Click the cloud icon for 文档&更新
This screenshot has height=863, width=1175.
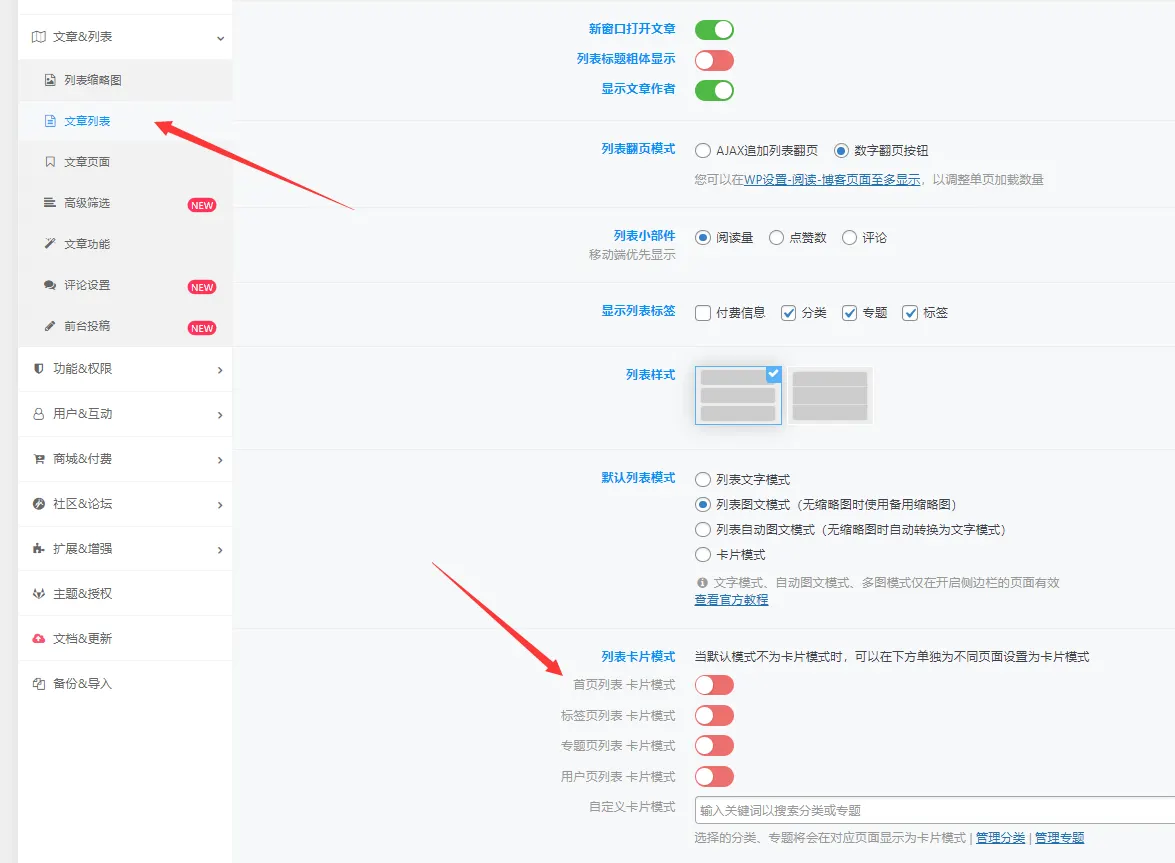39,638
